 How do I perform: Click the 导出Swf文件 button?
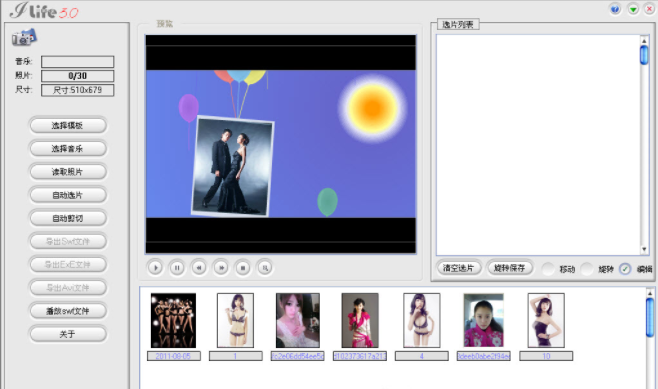coord(68,241)
